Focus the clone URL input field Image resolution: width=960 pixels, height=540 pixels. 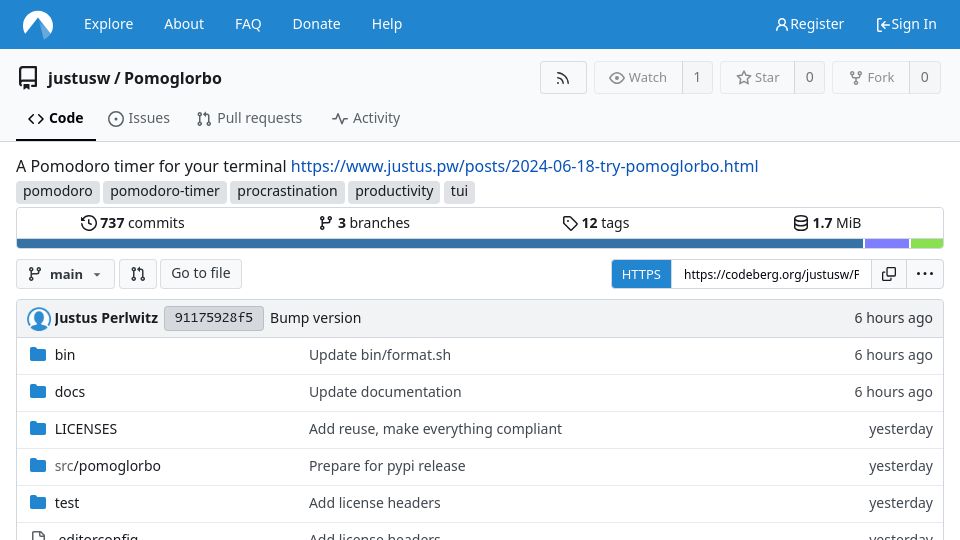click(771, 274)
